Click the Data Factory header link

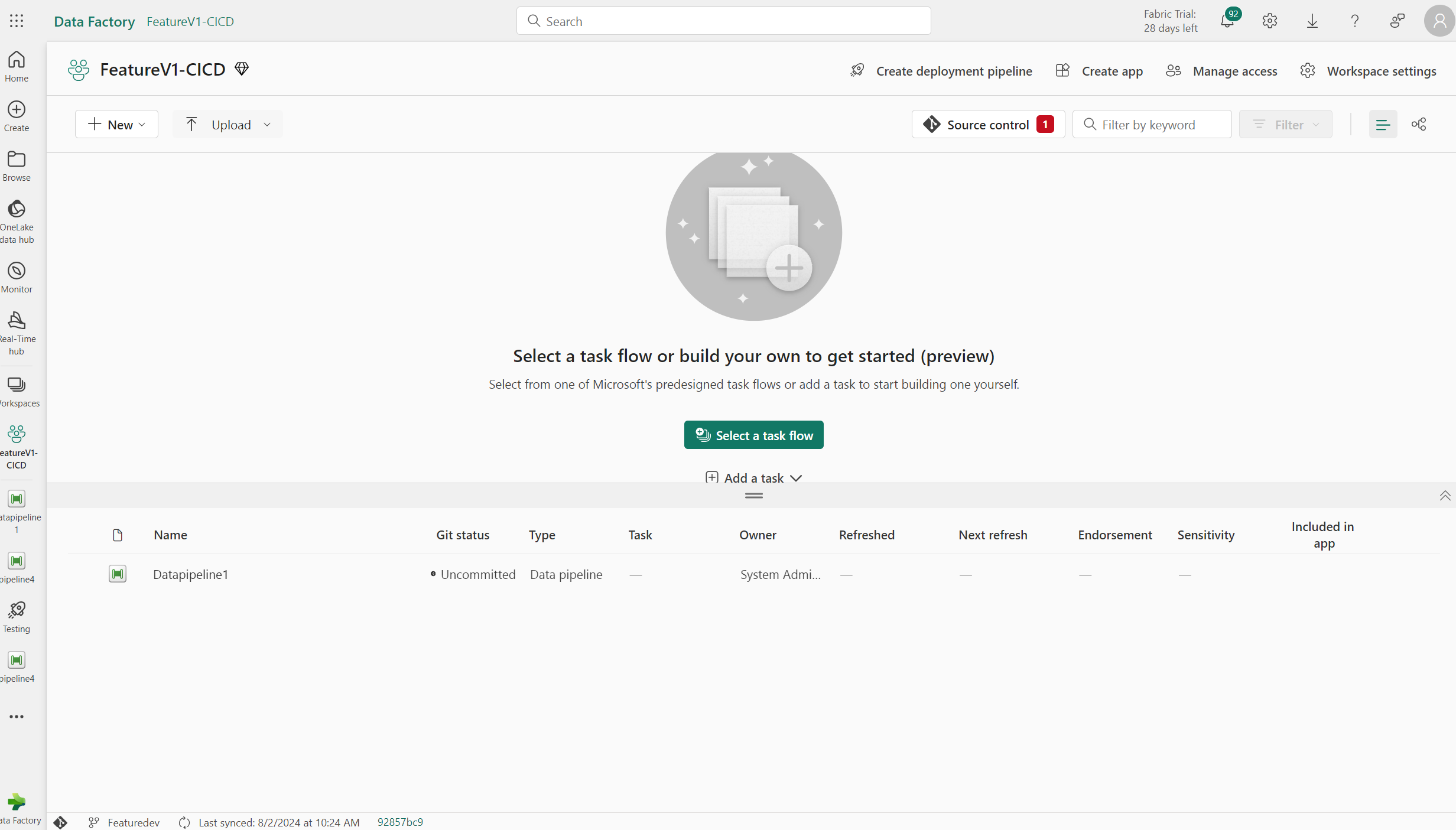pos(95,21)
